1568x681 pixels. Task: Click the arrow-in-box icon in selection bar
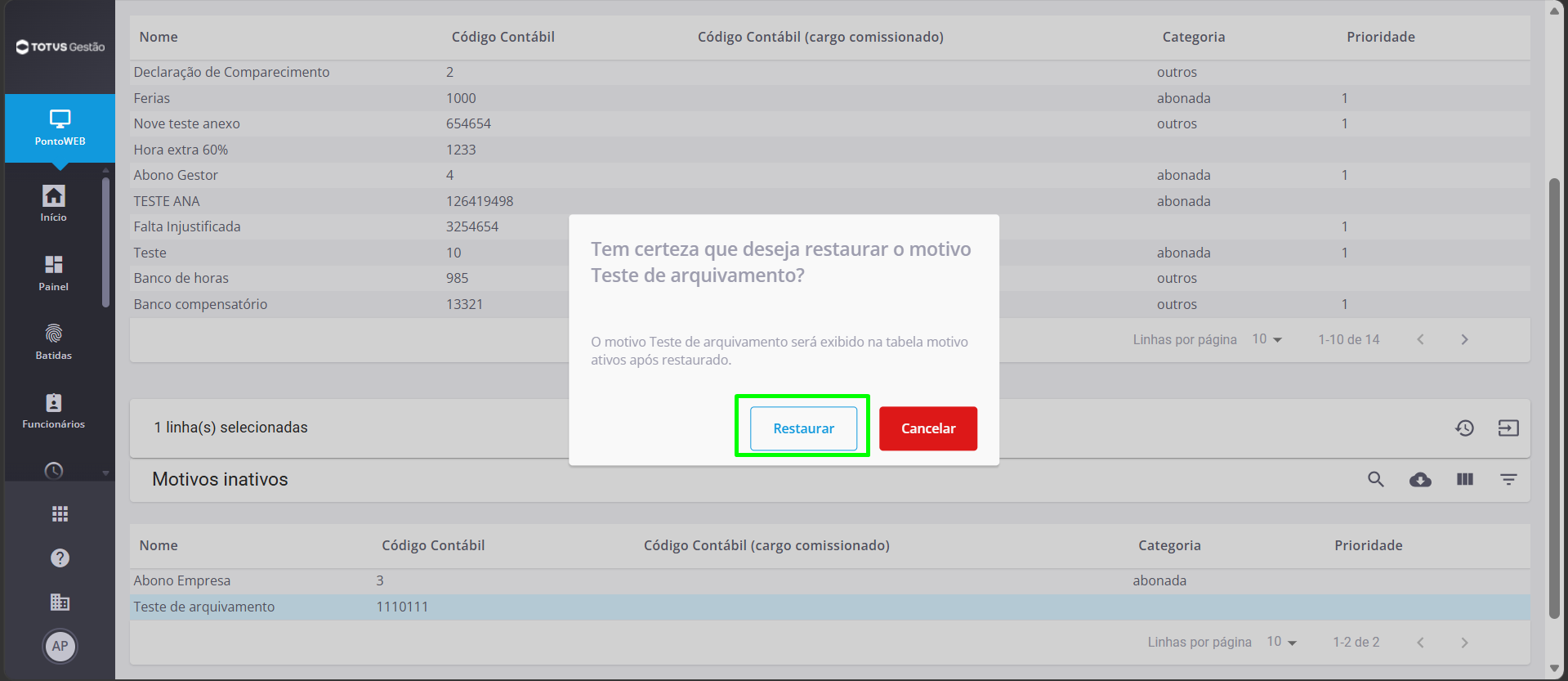[x=1508, y=428]
